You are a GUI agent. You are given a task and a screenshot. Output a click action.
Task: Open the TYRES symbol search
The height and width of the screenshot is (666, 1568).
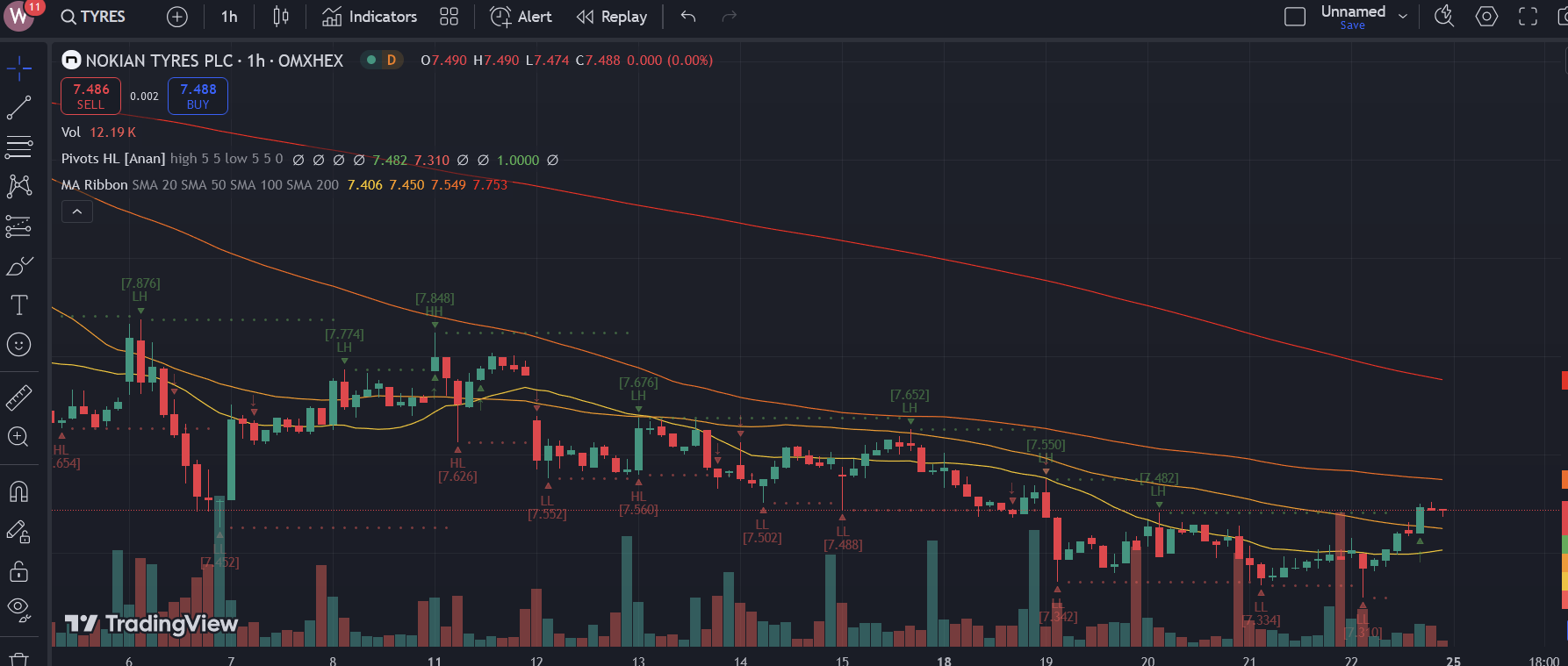pos(93,17)
